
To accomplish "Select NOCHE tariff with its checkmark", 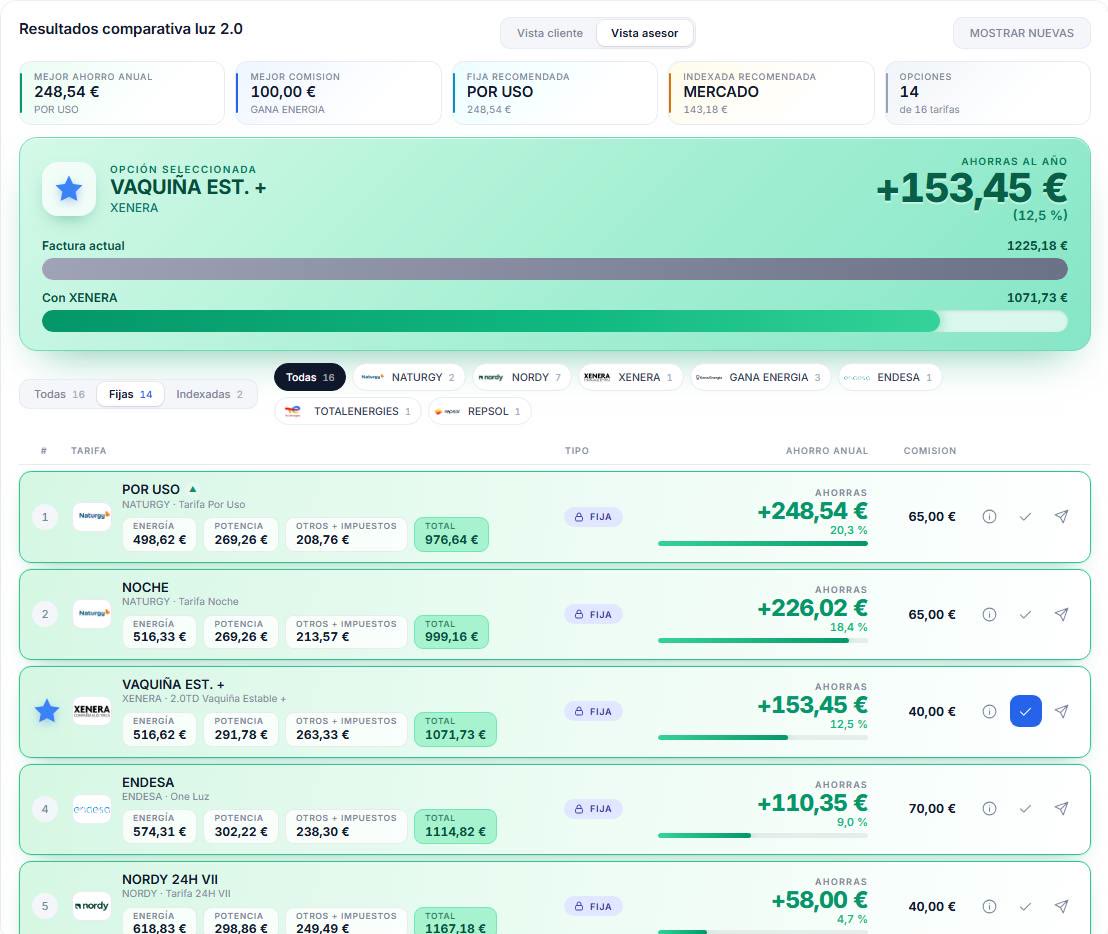I will pyautogui.click(x=1025, y=615).
